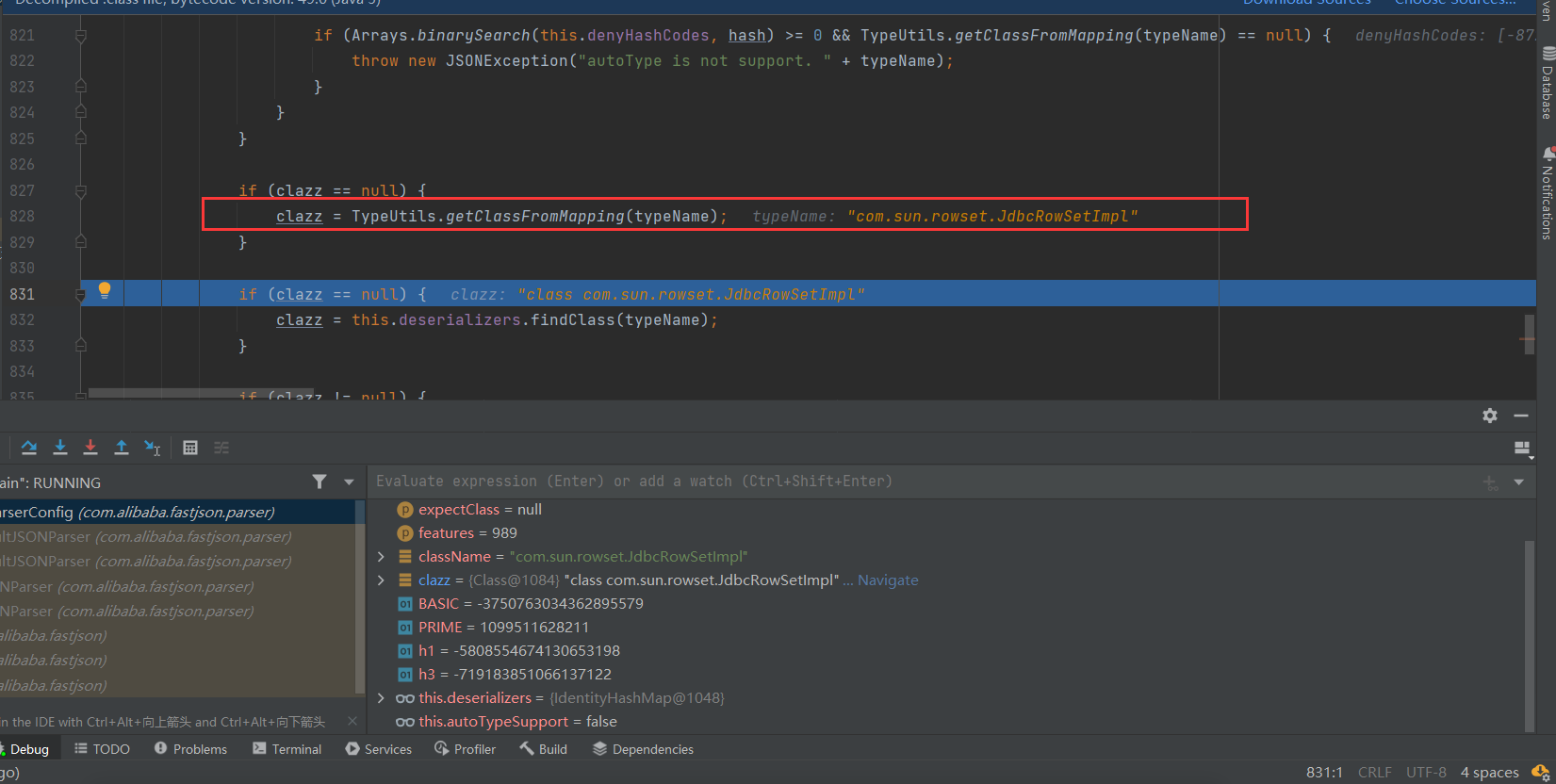Expand the this.deserializers watch node
The image size is (1556, 784).
(x=381, y=697)
